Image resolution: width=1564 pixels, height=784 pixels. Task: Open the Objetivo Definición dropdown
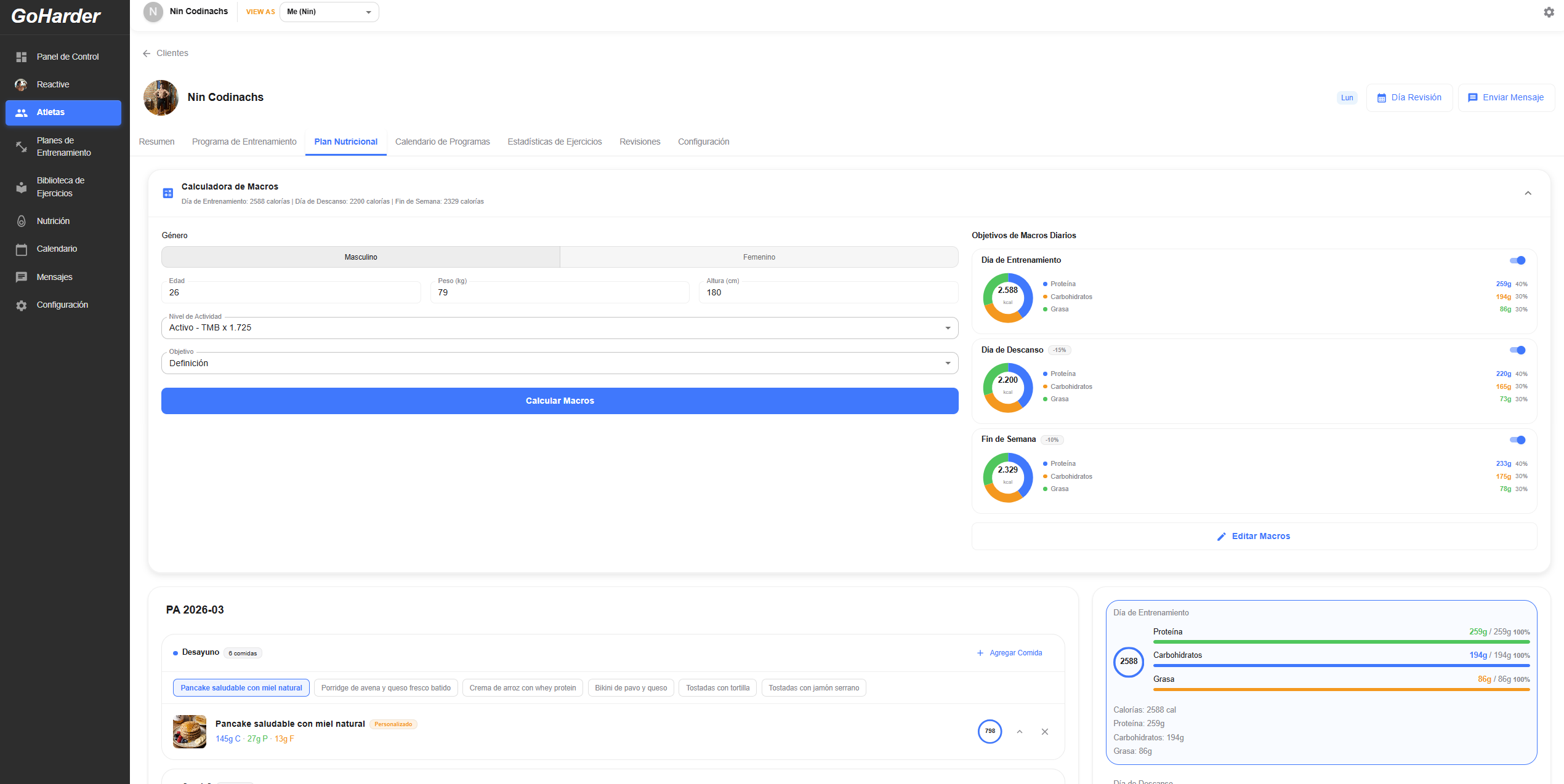pyautogui.click(x=560, y=363)
